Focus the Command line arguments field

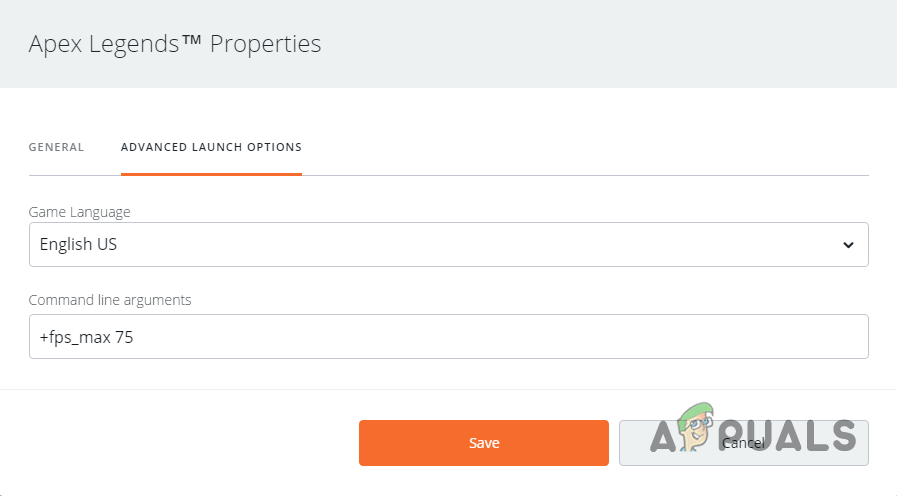pyautogui.click(x=448, y=337)
